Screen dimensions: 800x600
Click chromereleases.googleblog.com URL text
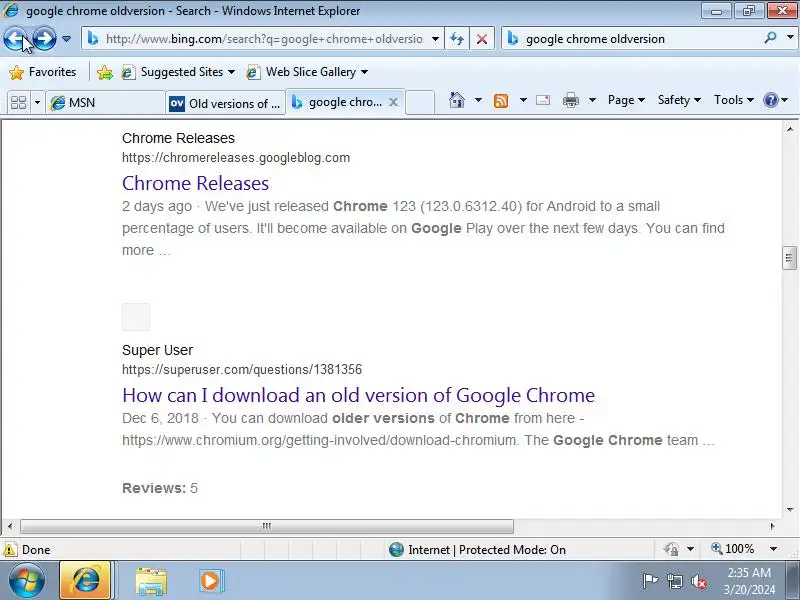coord(236,158)
